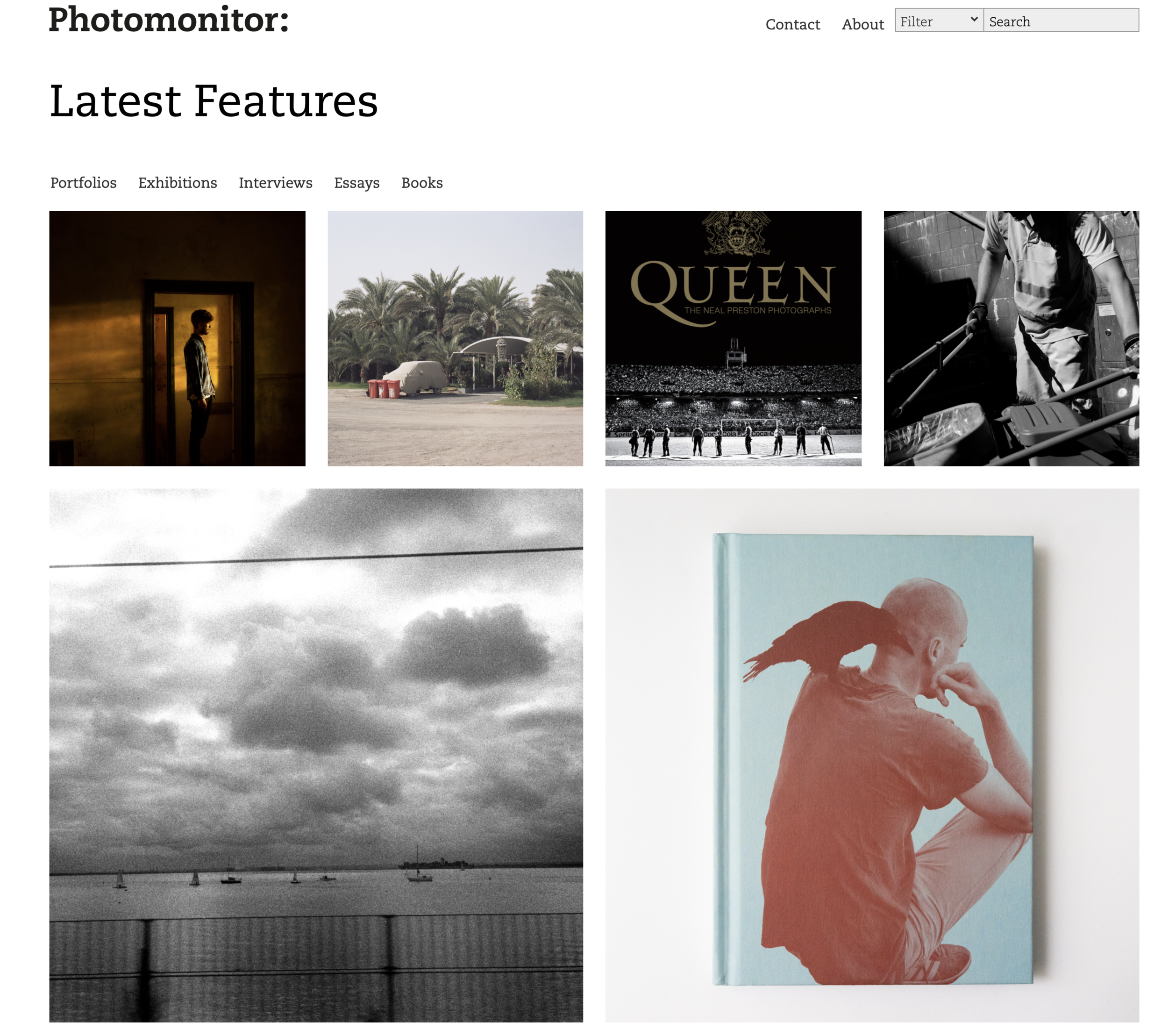
Task: Focus the Search input field
Action: 1061,20
